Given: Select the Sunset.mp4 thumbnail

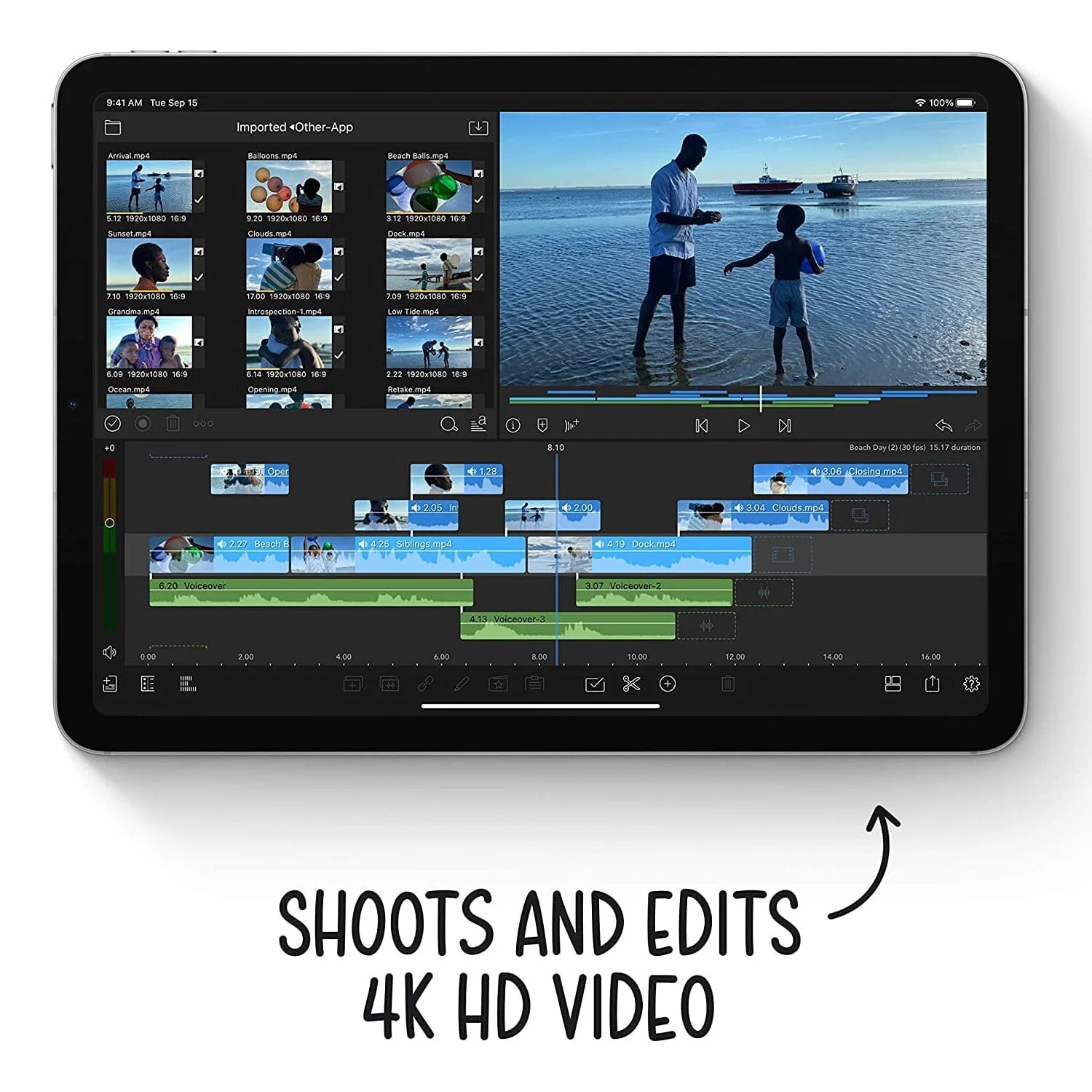Looking at the screenshot, I should point(149,265).
